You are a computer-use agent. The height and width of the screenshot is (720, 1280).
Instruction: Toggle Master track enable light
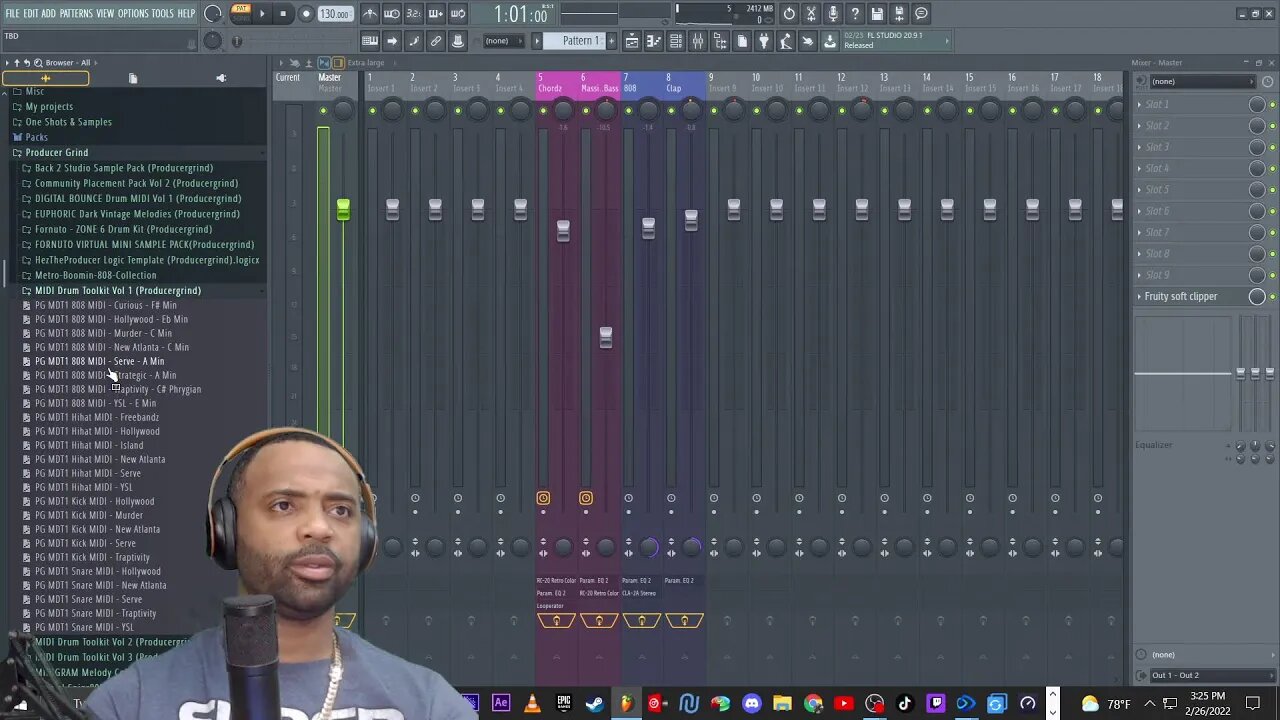[x=323, y=110]
